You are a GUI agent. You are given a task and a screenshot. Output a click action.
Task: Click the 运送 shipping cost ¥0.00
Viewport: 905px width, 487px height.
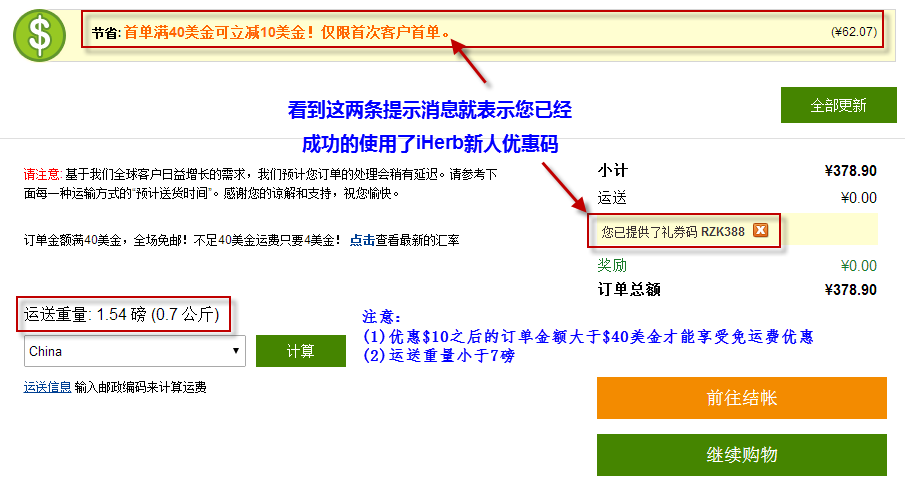(858, 198)
